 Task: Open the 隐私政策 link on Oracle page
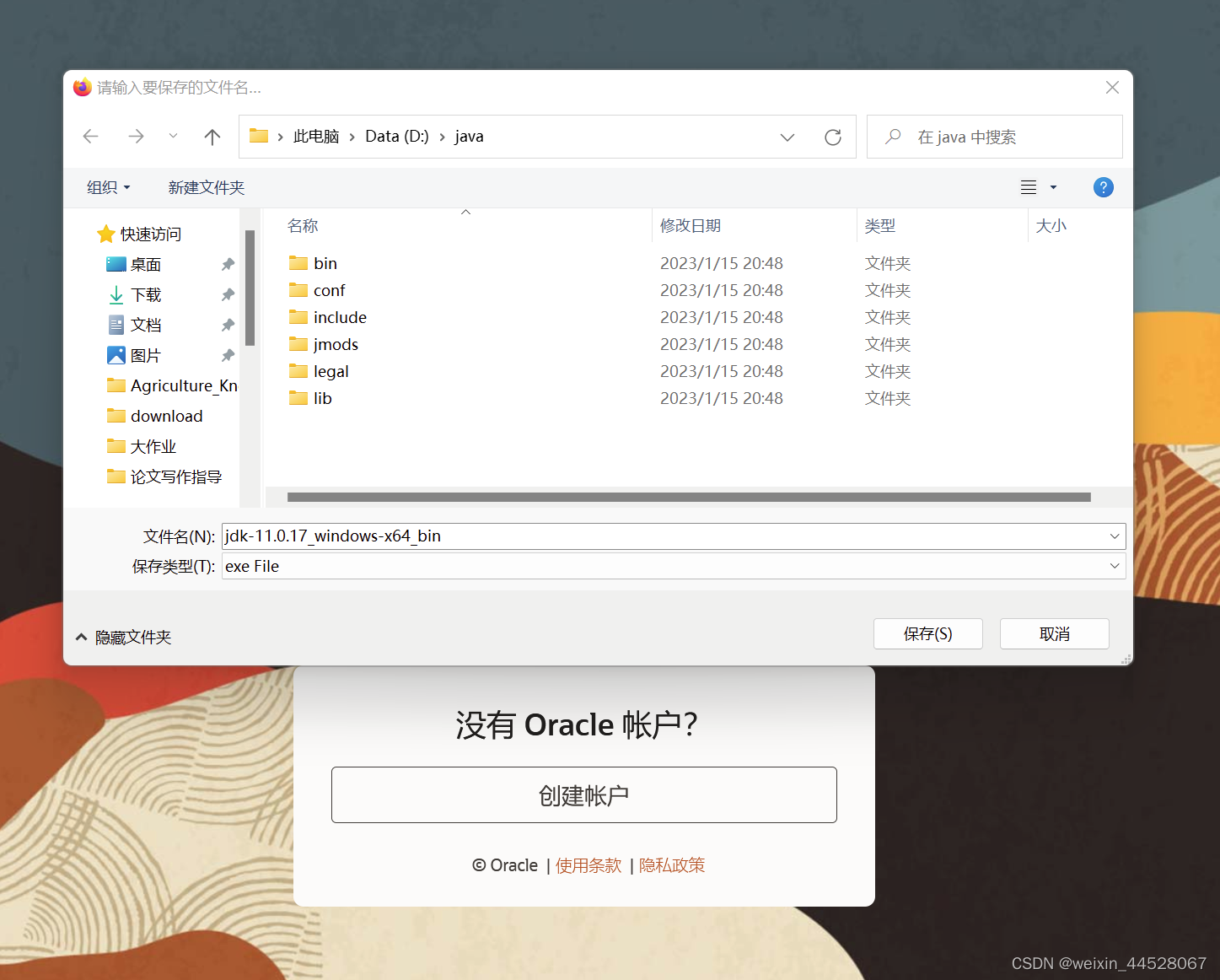click(x=672, y=865)
